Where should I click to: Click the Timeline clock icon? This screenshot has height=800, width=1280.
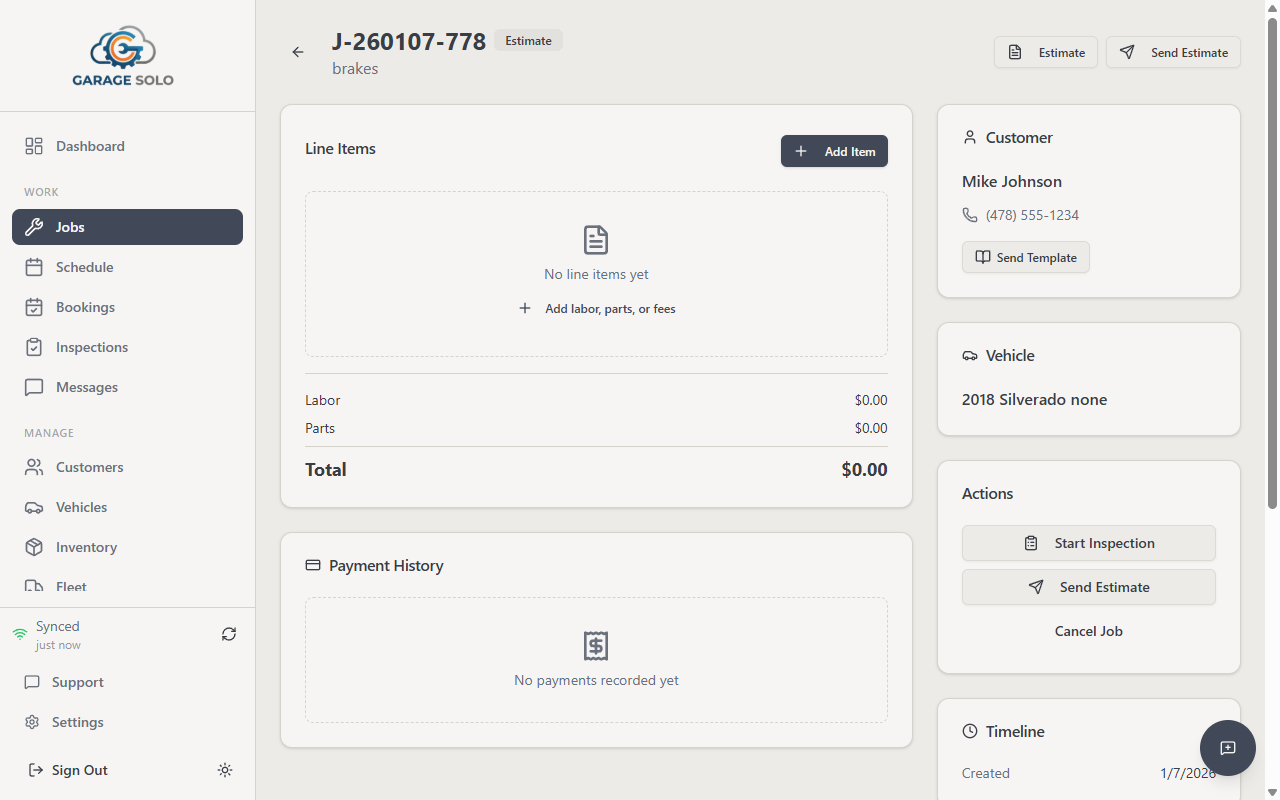[970, 732]
